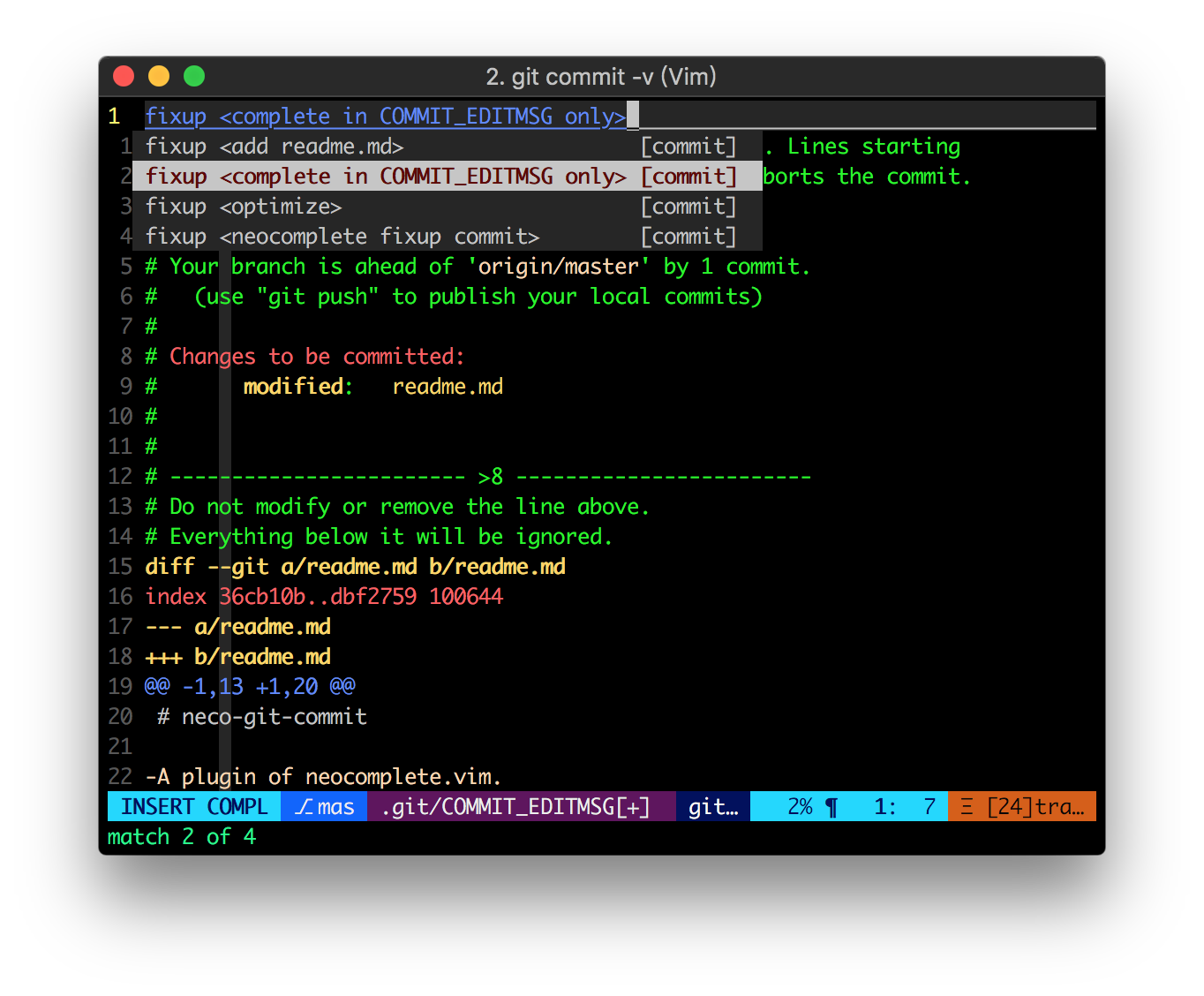The height and width of the screenshot is (996, 1204).
Task: Click the commit message input on line 1
Action: (620, 116)
